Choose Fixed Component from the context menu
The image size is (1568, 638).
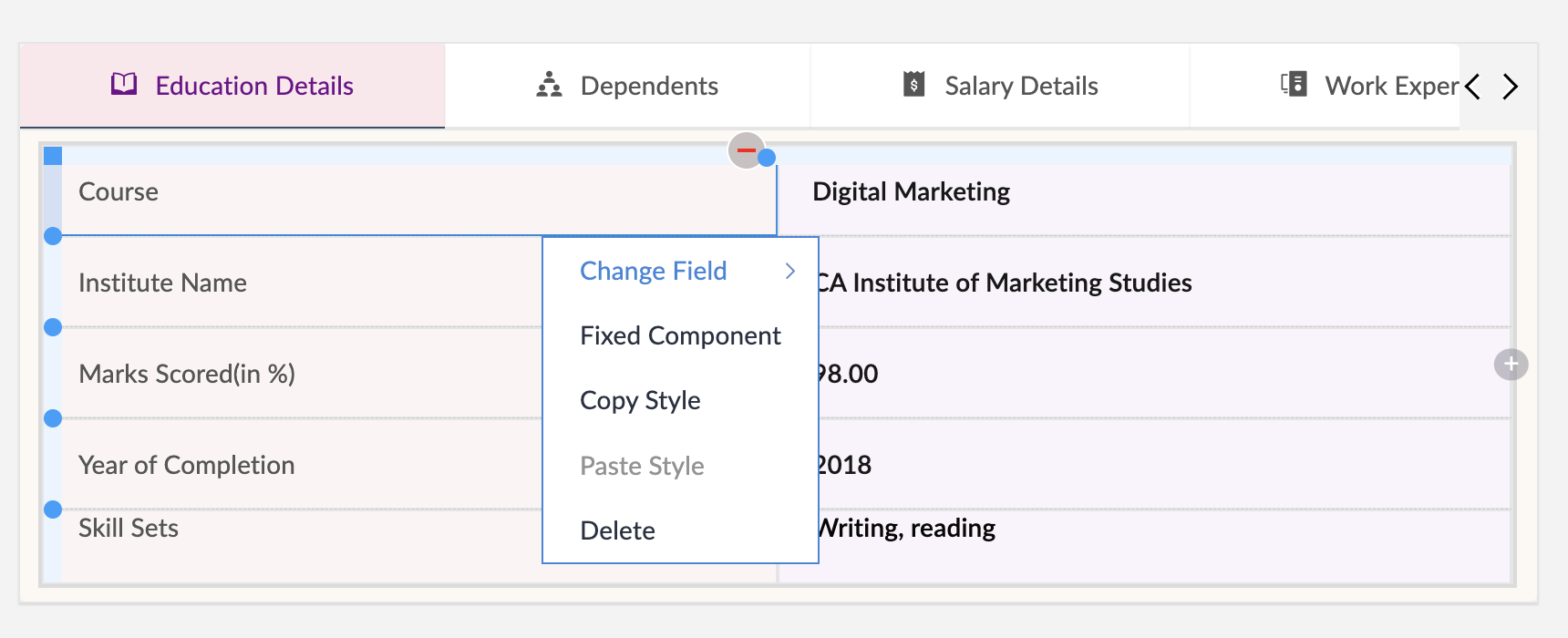coord(680,336)
